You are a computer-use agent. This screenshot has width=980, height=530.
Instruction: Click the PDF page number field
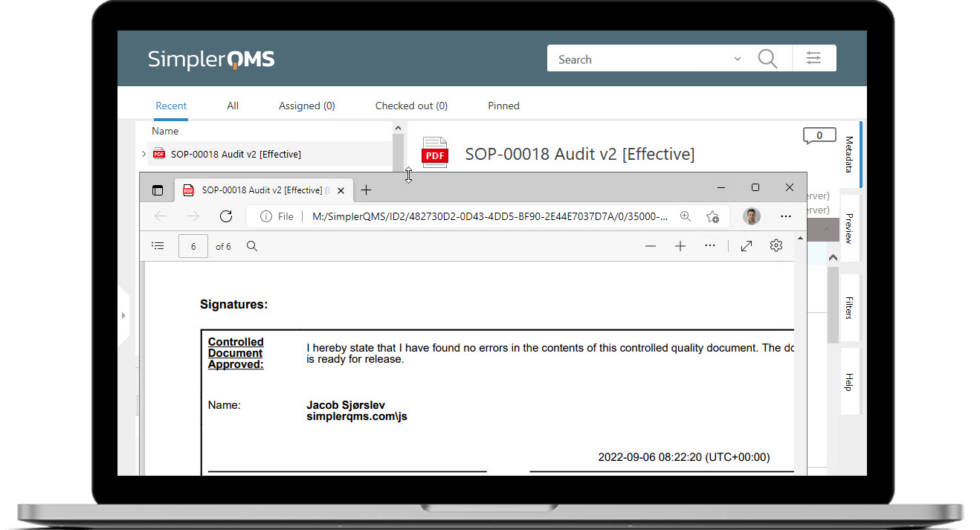click(193, 246)
